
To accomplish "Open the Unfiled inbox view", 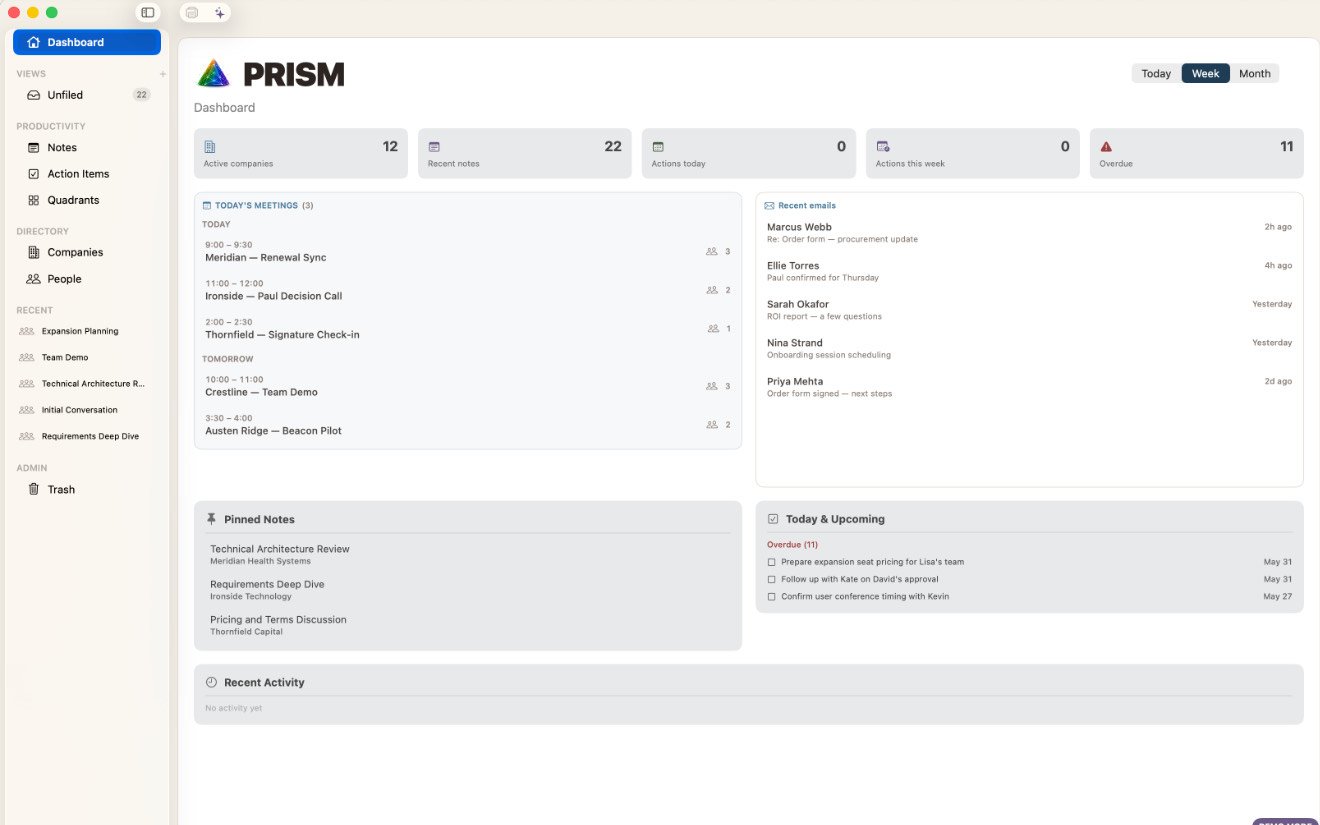I will click(x=87, y=95).
